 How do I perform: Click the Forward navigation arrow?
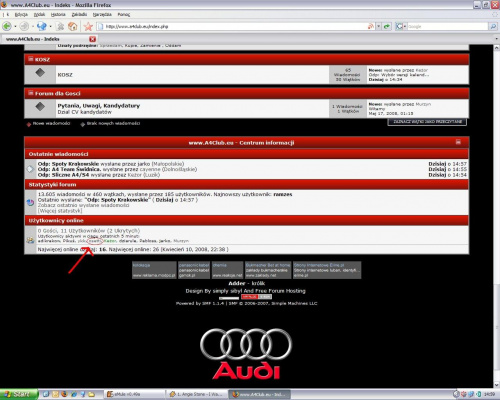pos(24,26)
